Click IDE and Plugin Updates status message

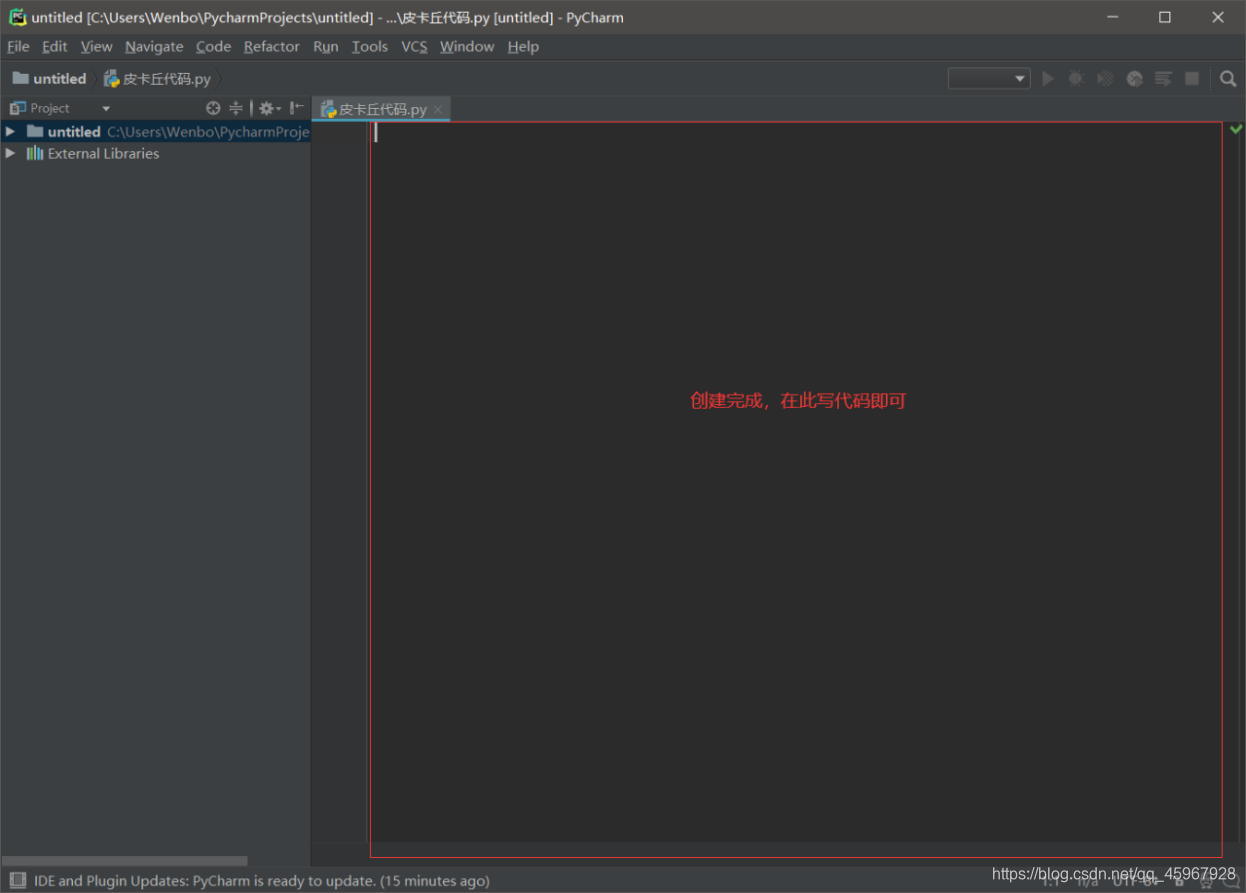pos(262,881)
